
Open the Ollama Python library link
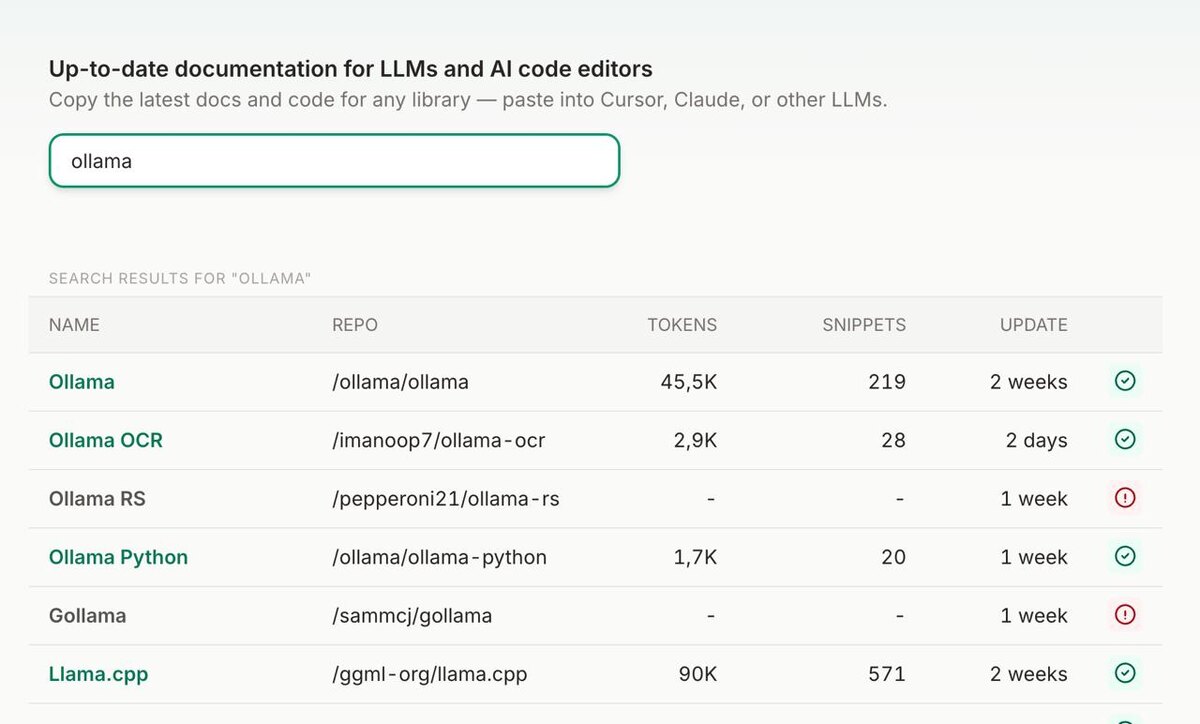pos(118,557)
